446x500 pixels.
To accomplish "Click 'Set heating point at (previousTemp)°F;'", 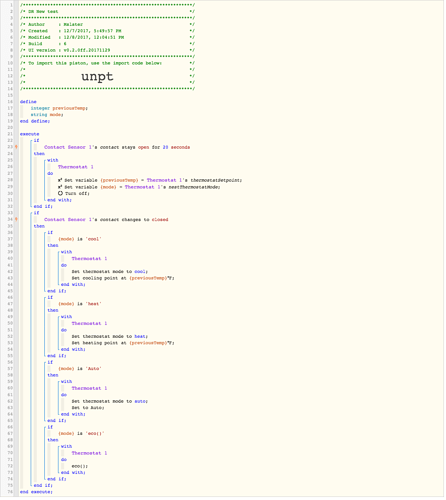I will (123, 343).
